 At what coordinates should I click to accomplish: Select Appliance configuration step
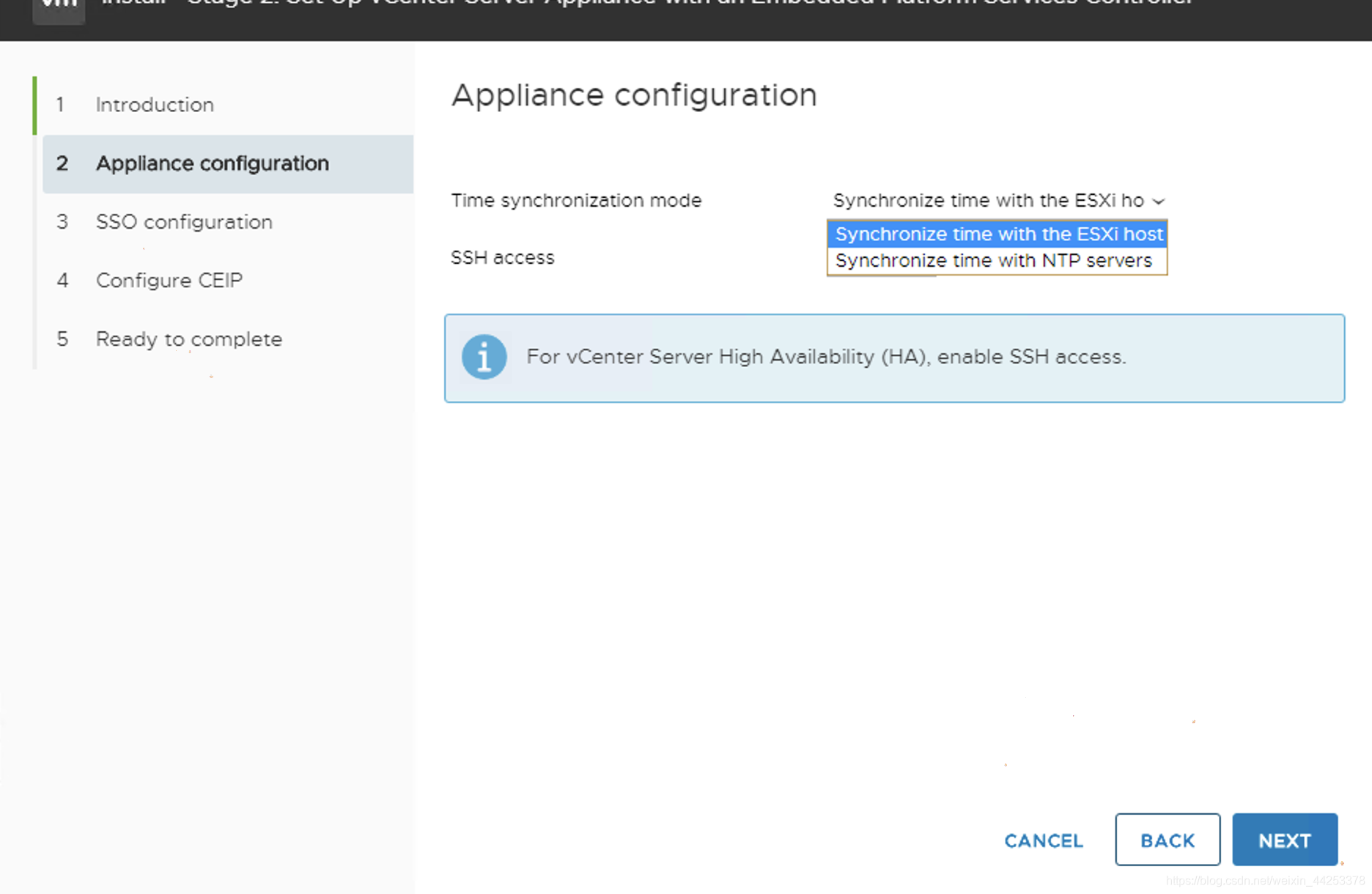coord(227,163)
